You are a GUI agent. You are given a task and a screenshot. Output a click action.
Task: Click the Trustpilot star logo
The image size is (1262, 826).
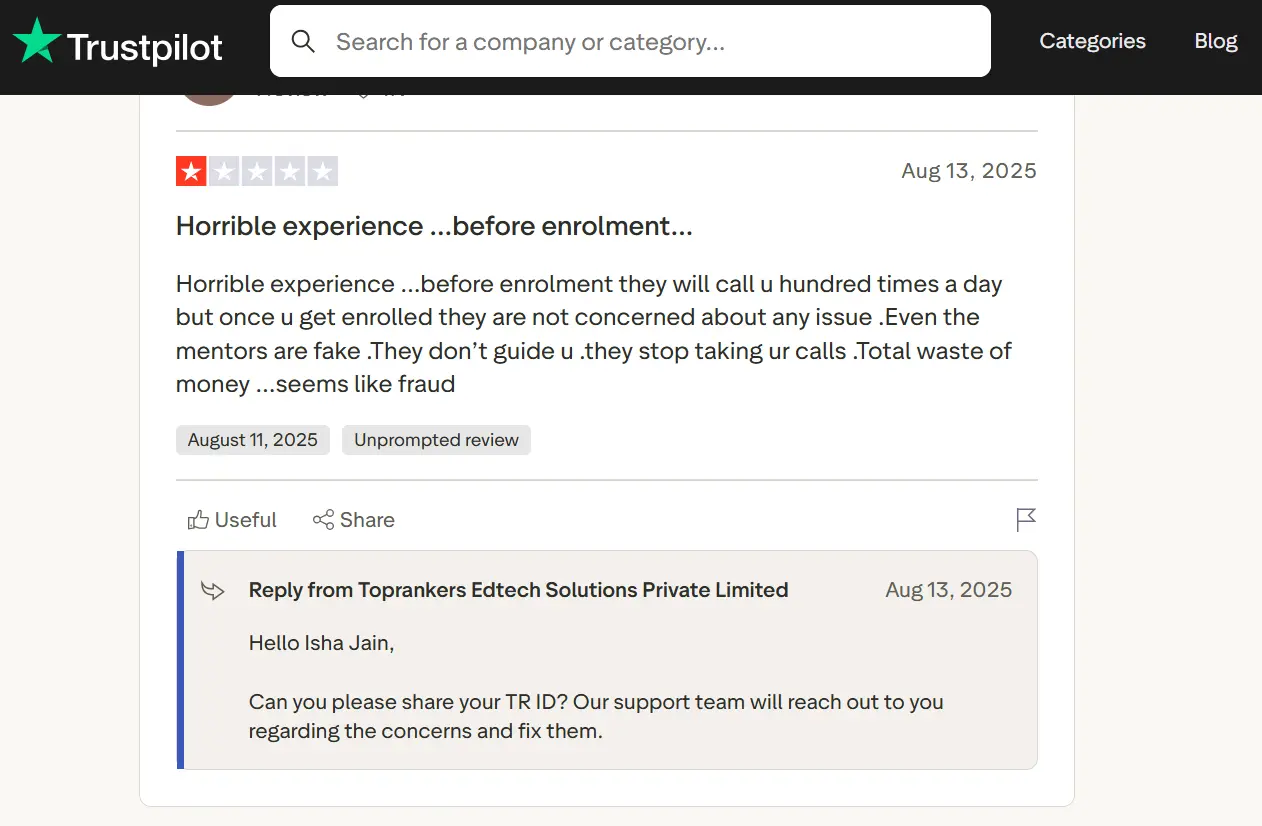(x=37, y=41)
